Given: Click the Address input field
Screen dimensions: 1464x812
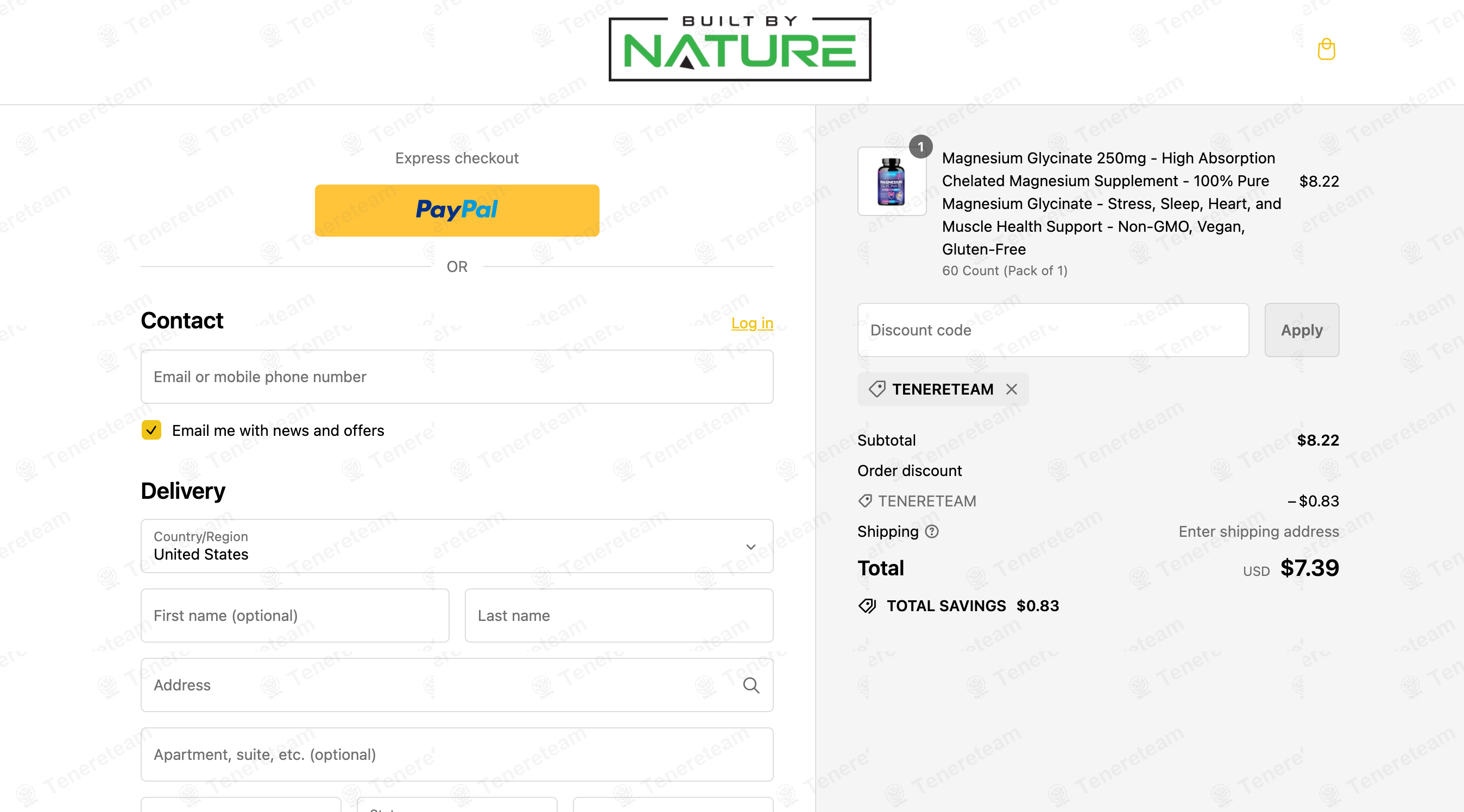Looking at the screenshot, I should point(457,684).
